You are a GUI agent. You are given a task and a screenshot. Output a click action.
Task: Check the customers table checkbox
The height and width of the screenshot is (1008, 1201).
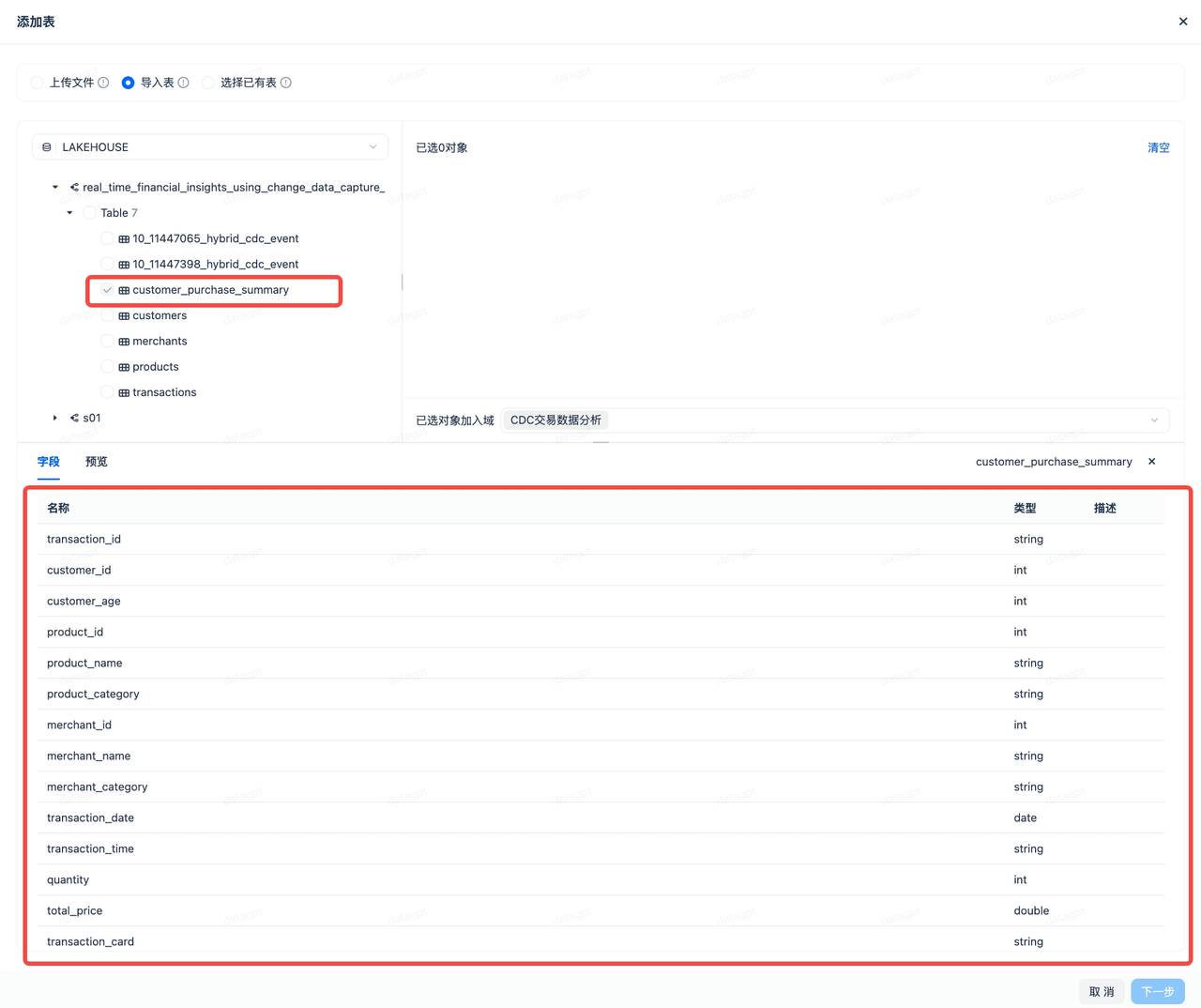107,315
